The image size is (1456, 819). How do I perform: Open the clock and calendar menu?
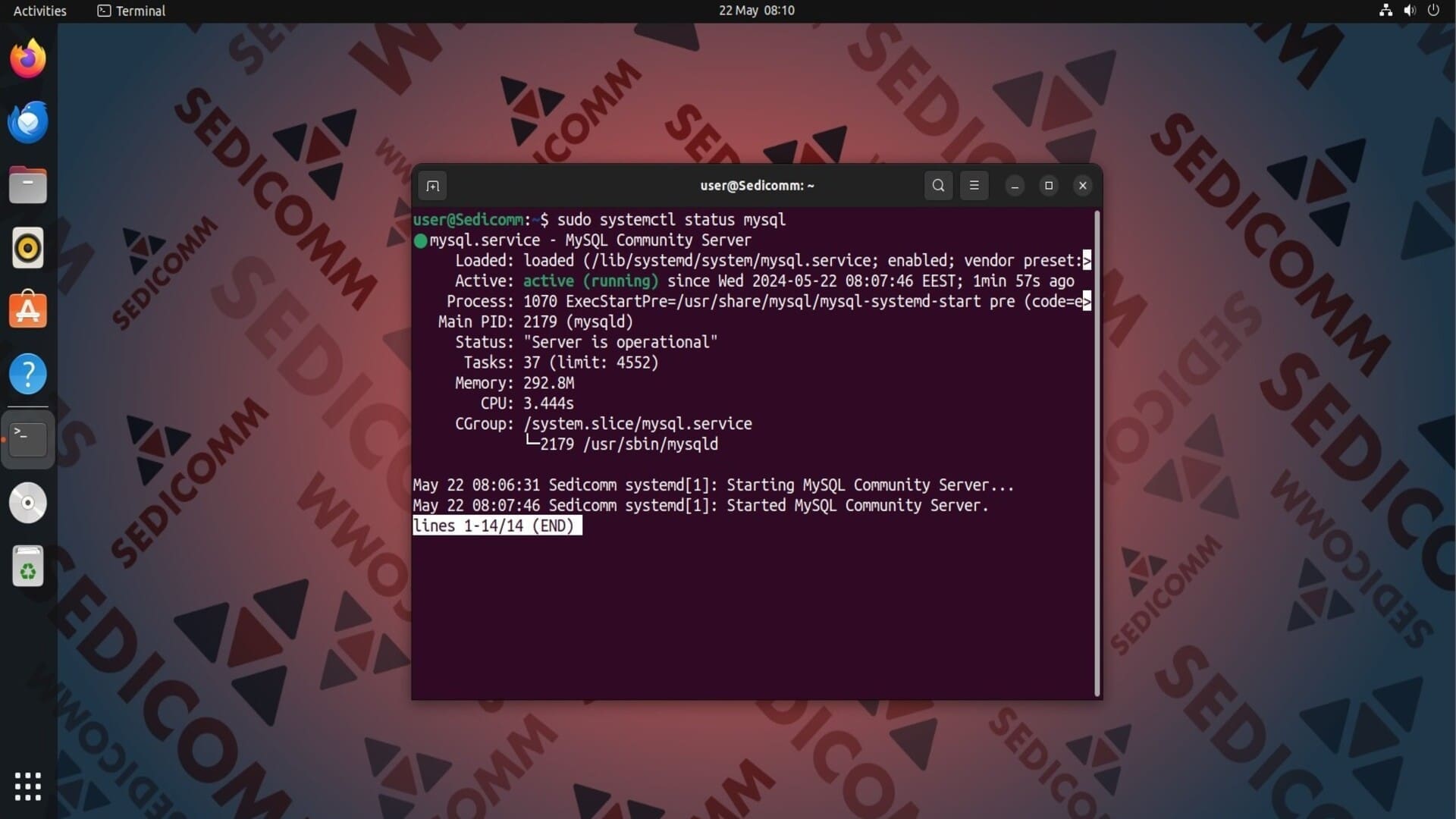click(756, 11)
